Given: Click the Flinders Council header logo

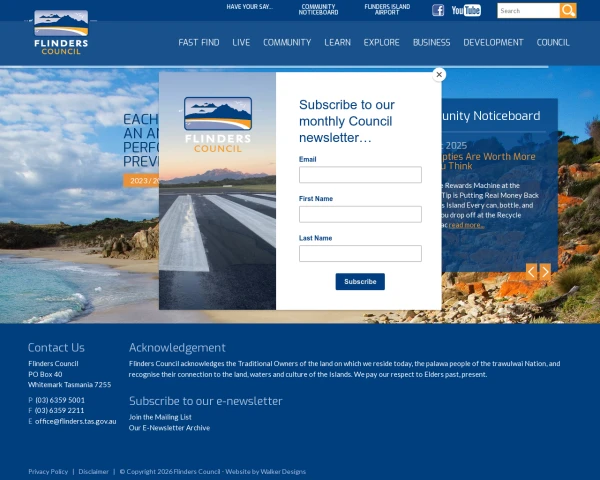Looking at the screenshot, I should click(61, 33).
